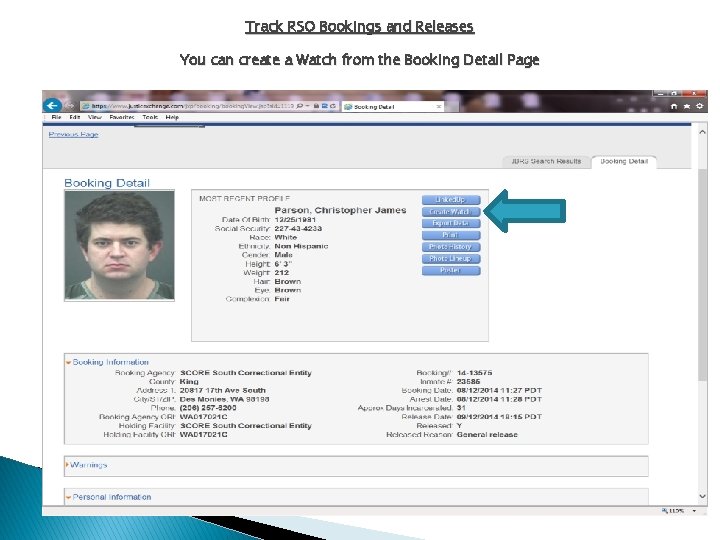Go back with the browser Back arrow

[52, 106]
